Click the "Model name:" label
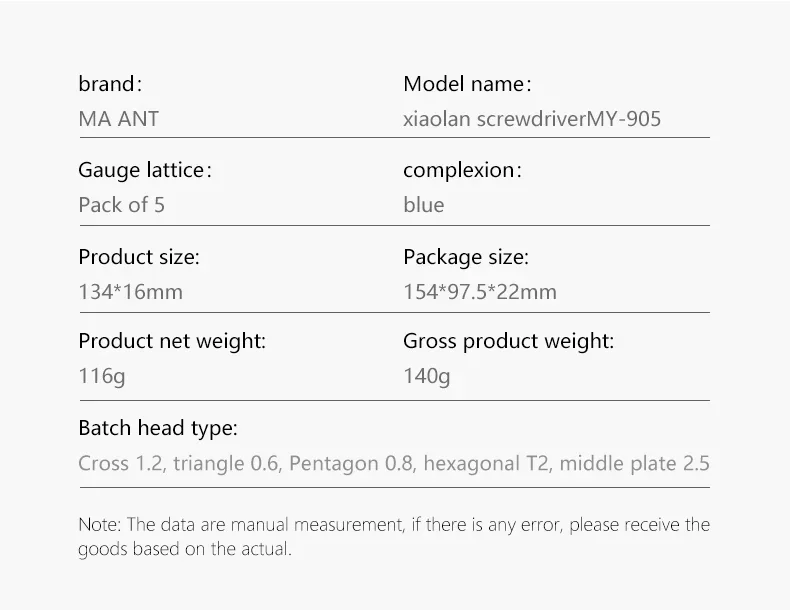 point(466,84)
